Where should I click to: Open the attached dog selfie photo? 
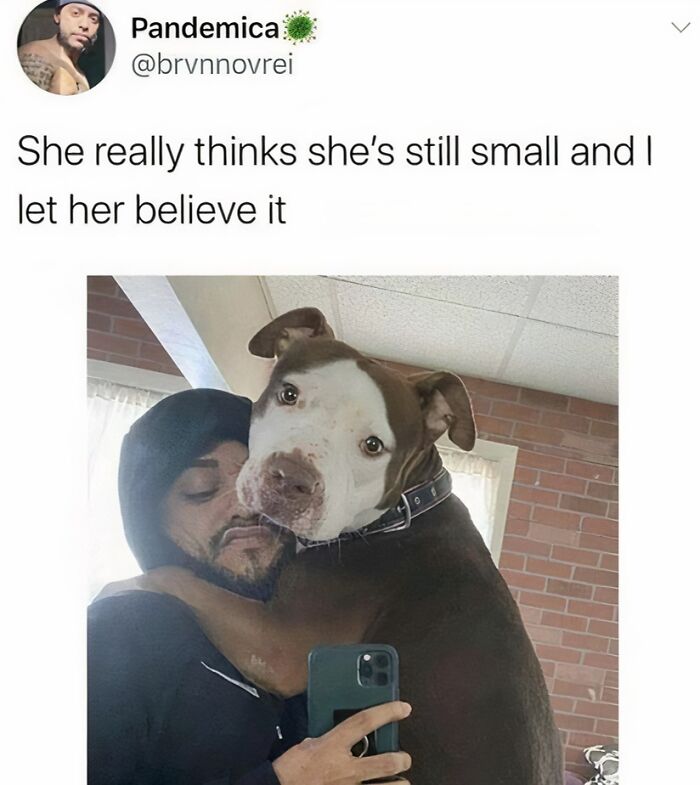tap(353, 530)
